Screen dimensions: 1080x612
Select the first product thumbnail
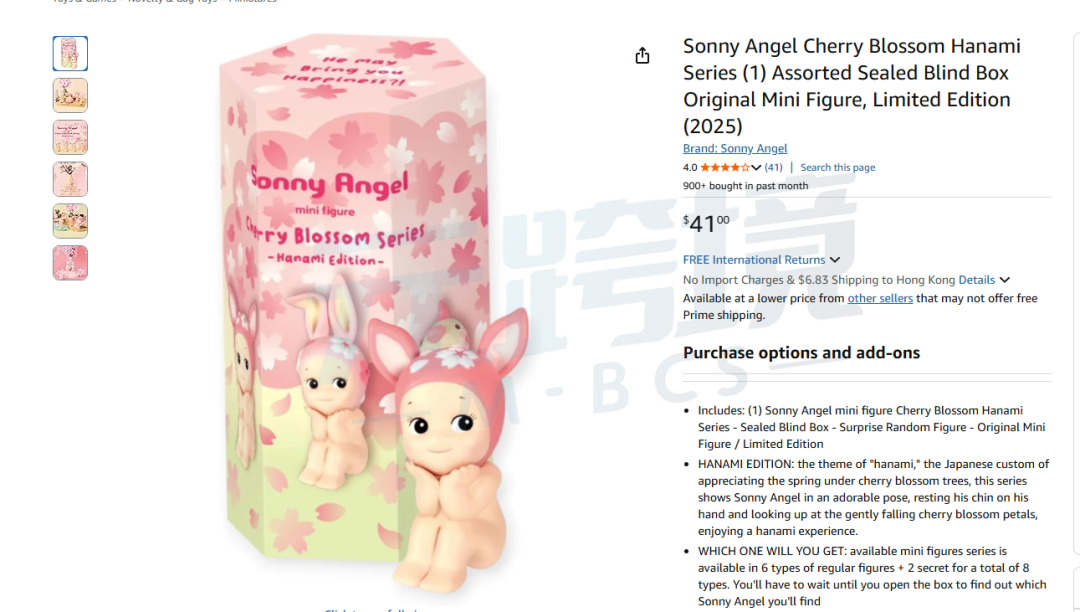coord(70,54)
